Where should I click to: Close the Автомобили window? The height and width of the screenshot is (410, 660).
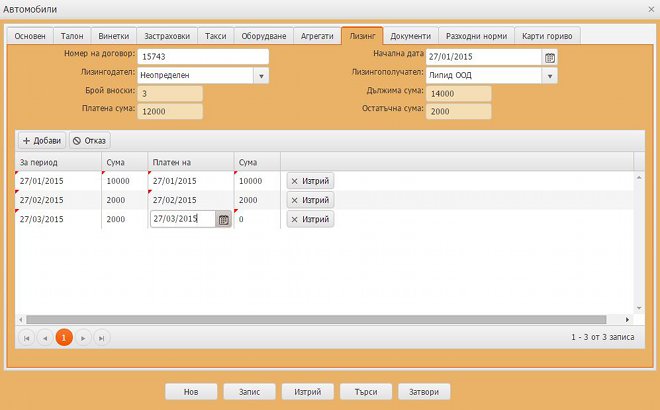coord(646,8)
